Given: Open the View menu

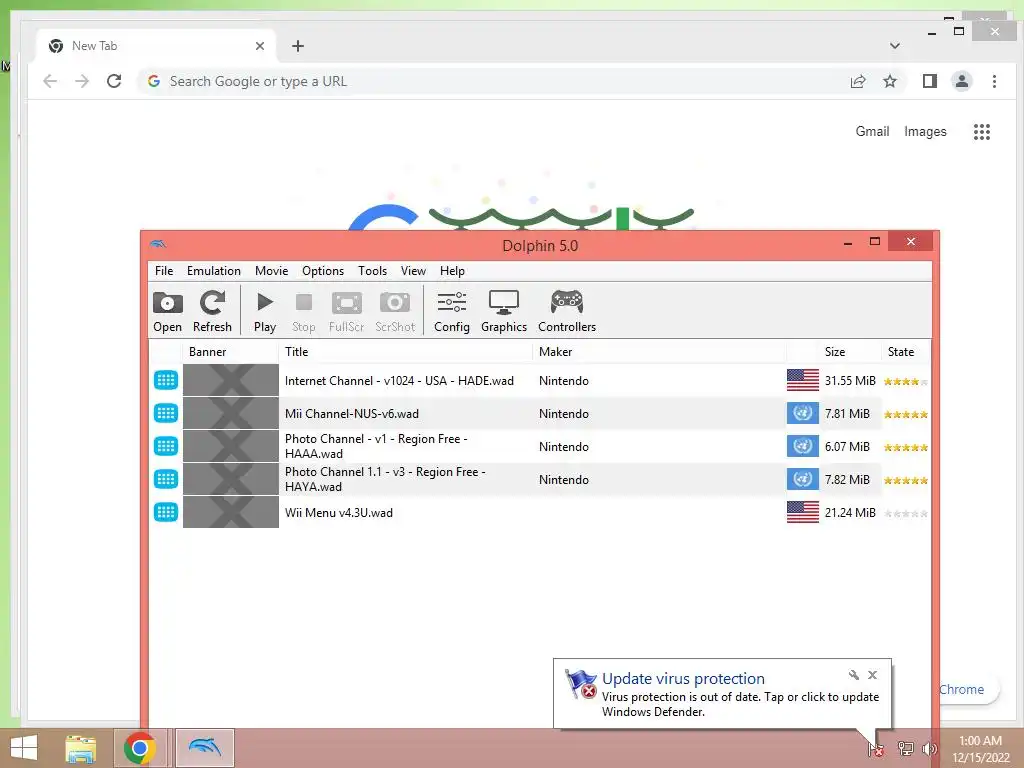Looking at the screenshot, I should [413, 270].
